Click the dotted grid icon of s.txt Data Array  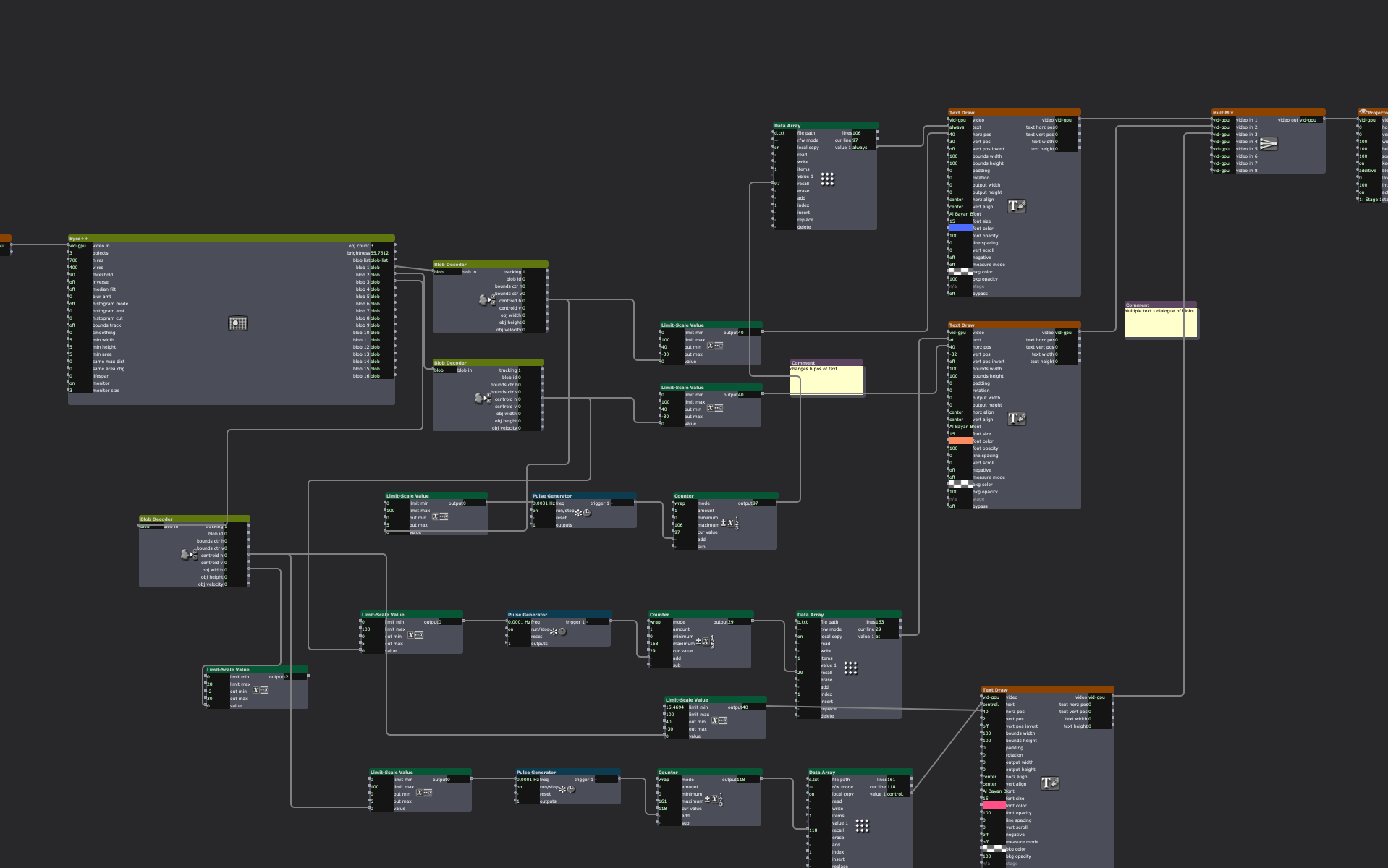[862, 825]
